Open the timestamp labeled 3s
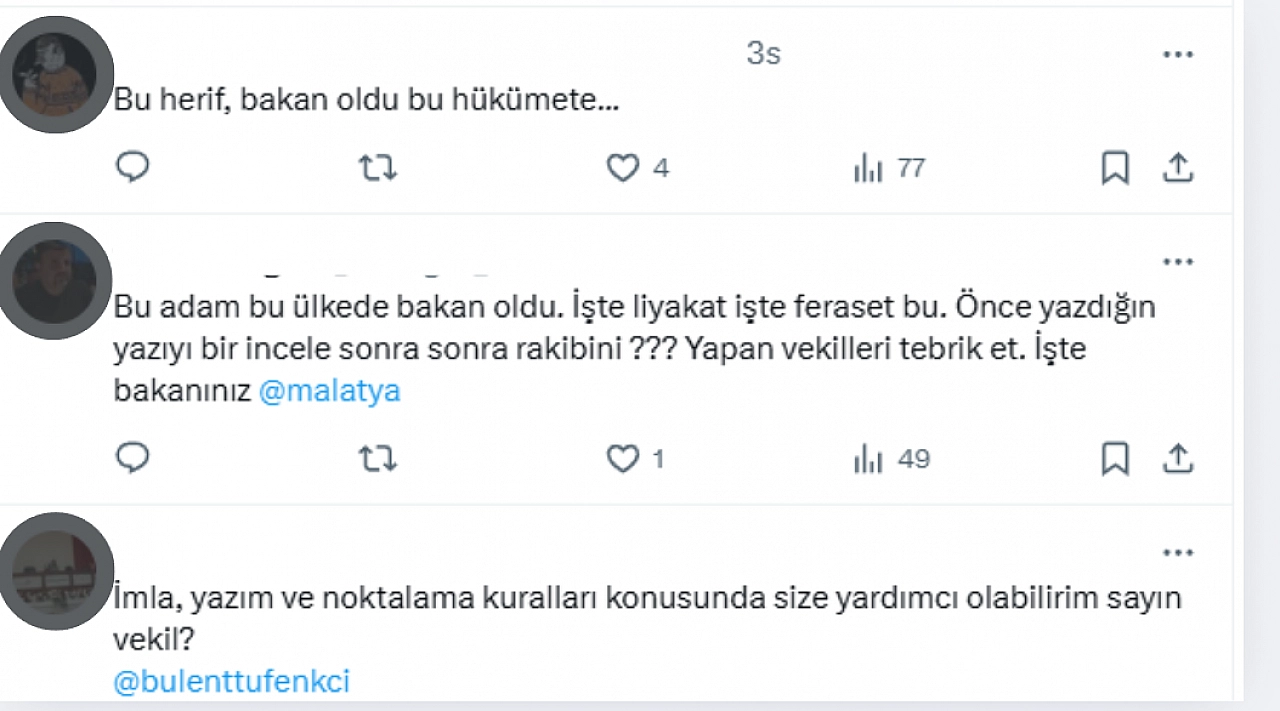1280x711 pixels. tap(764, 54)
